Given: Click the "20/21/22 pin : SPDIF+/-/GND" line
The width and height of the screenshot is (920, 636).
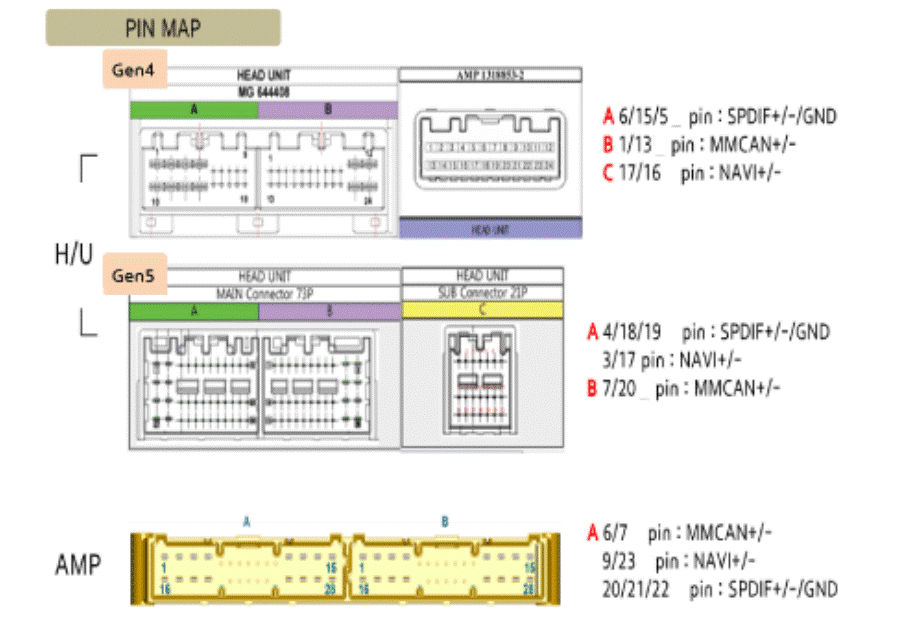Looking at the screenshot, I should pos(721,589).
